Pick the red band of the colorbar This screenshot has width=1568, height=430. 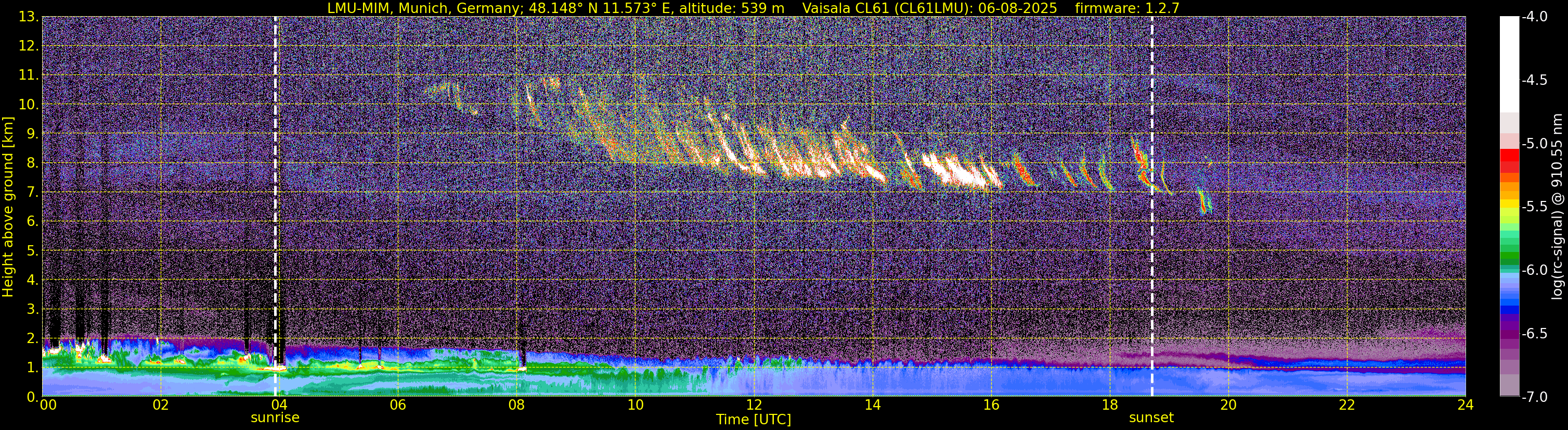point(1509,155)
